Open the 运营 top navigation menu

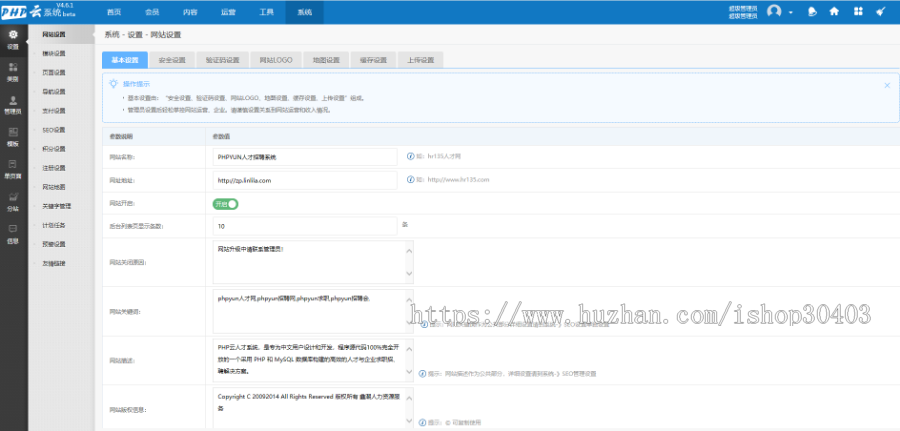[228, 12]
